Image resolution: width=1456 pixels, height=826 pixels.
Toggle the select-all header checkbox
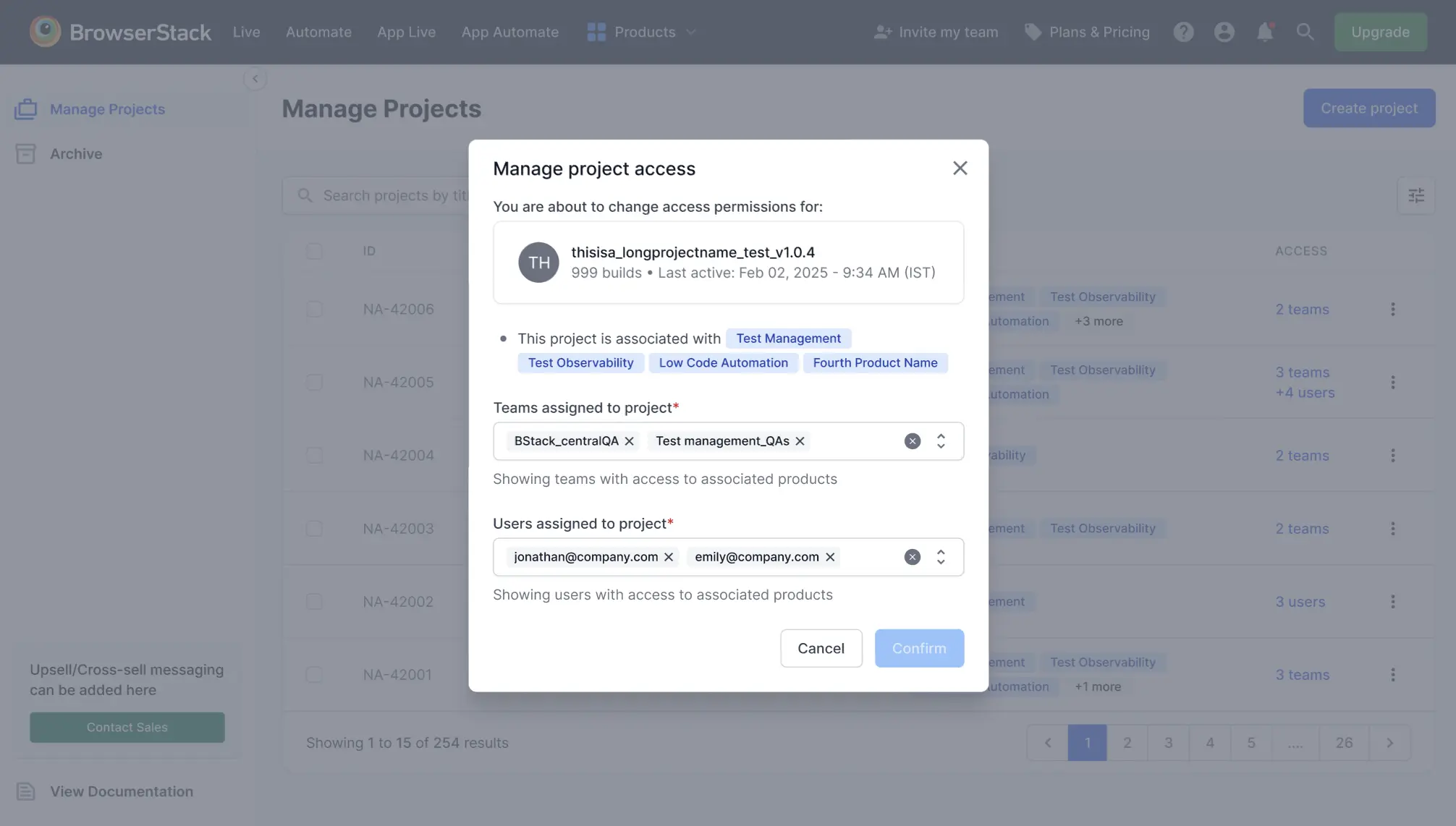[314, 251]
